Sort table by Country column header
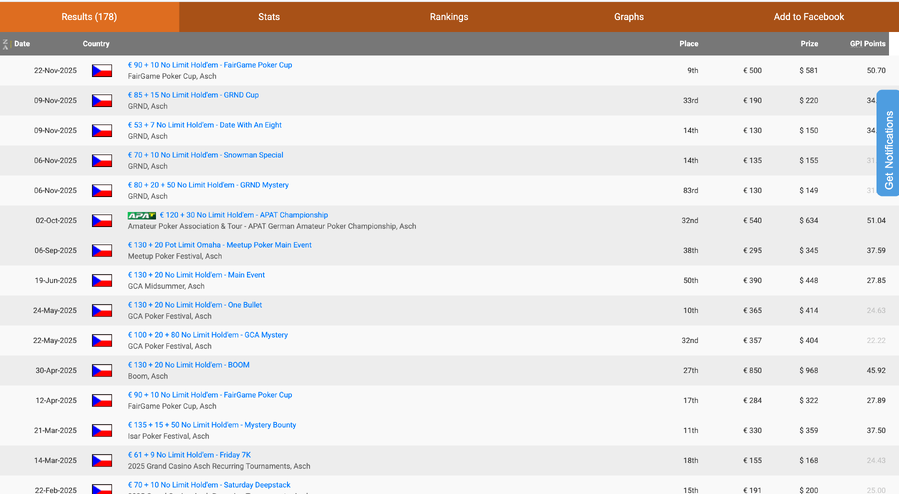The image size is (899, 494). [x=96, y=44]
